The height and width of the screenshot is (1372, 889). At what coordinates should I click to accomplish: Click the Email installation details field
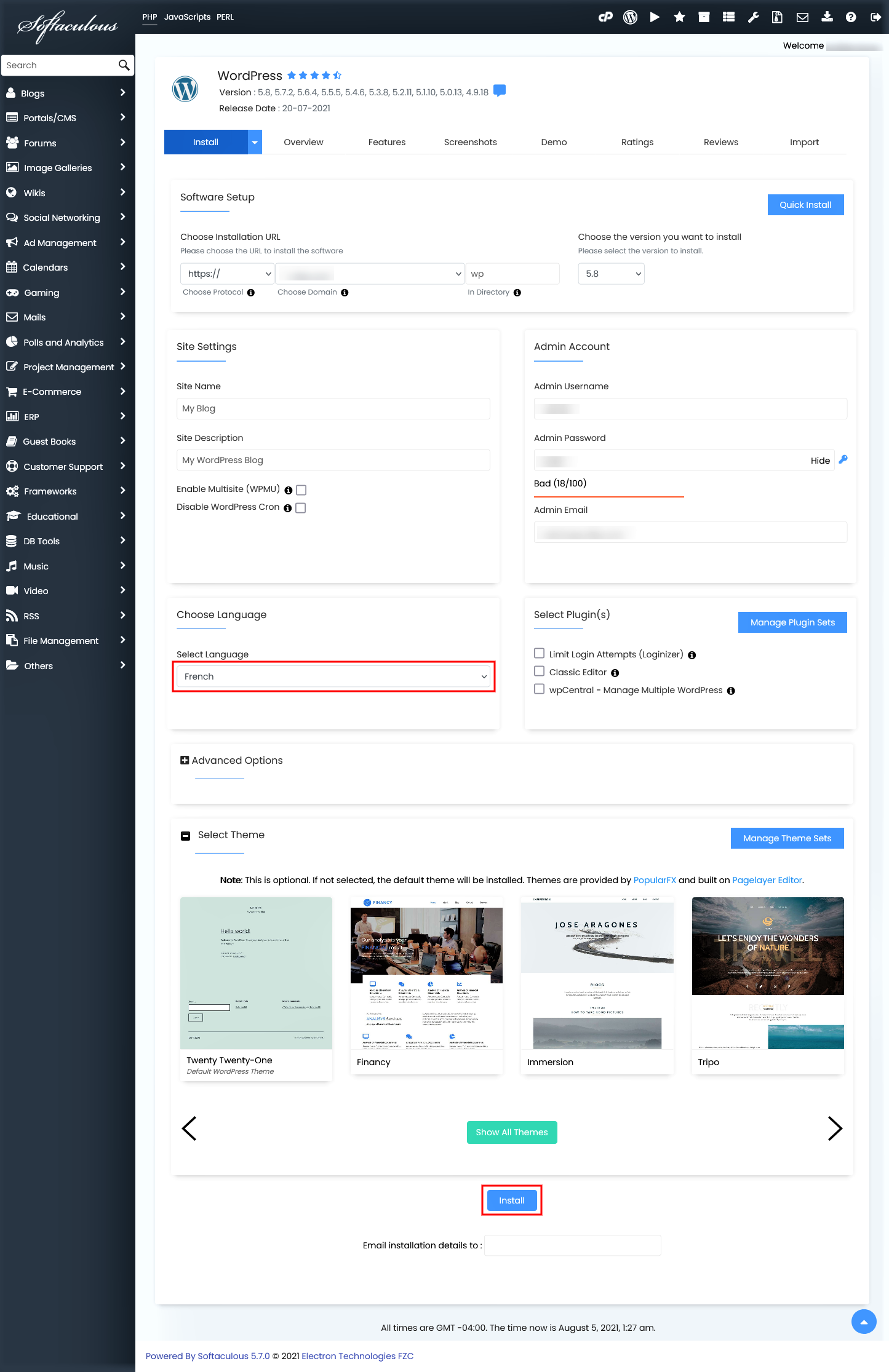(x=573, y=1245)
